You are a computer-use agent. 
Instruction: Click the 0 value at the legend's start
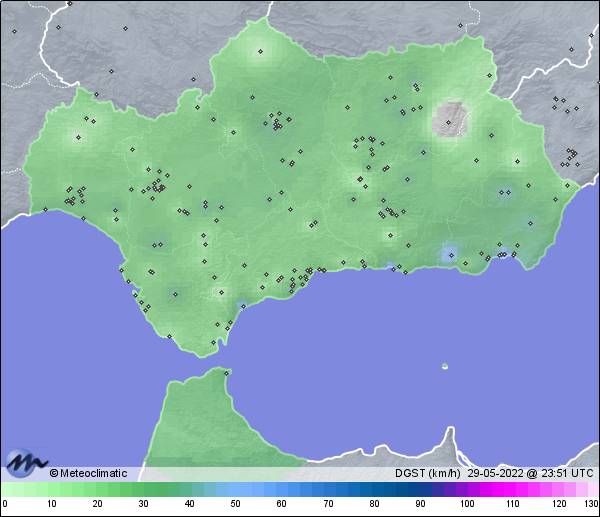[5, 504]
